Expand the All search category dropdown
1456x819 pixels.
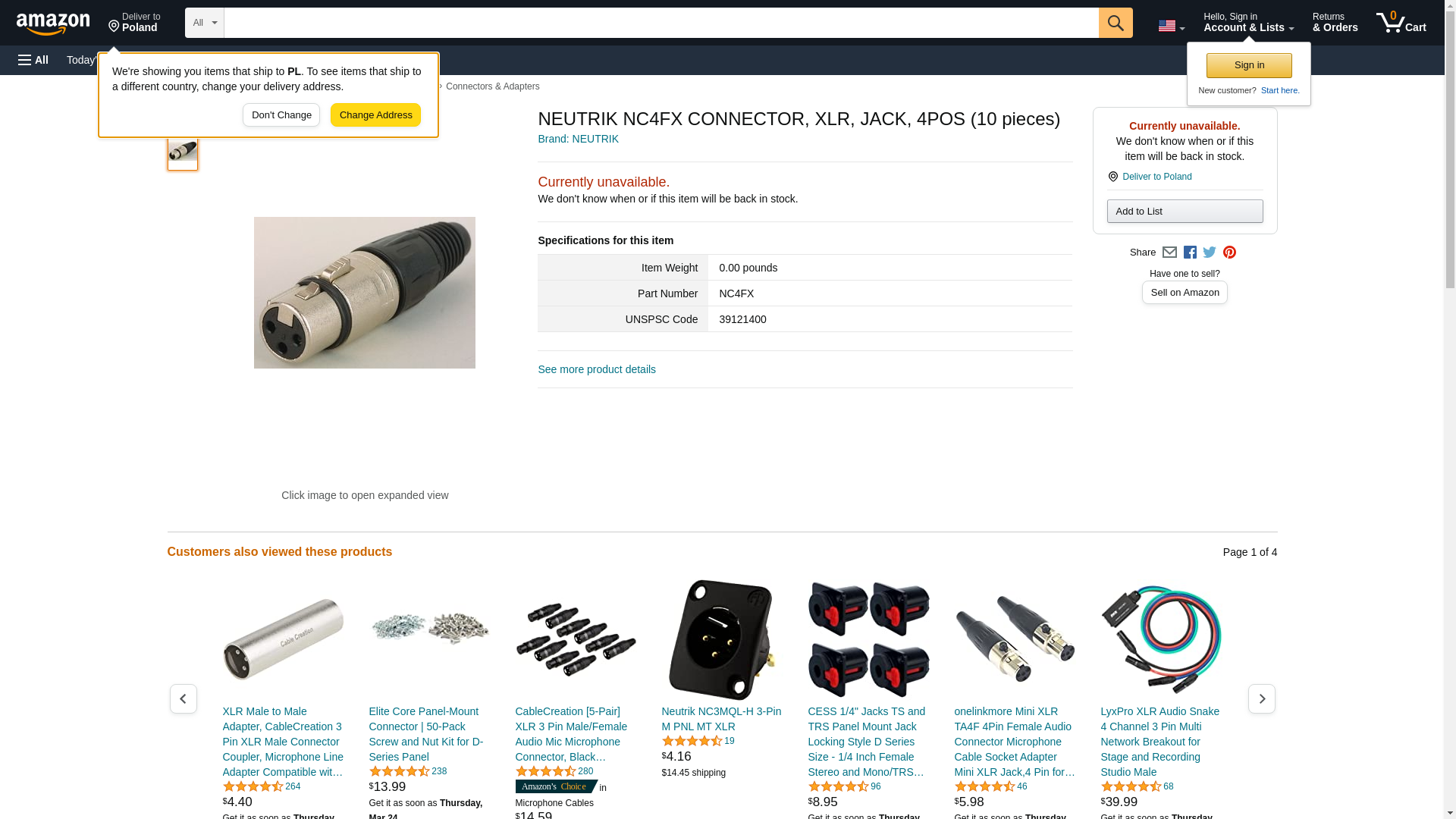pyautogui.click(x=205, y=23)
